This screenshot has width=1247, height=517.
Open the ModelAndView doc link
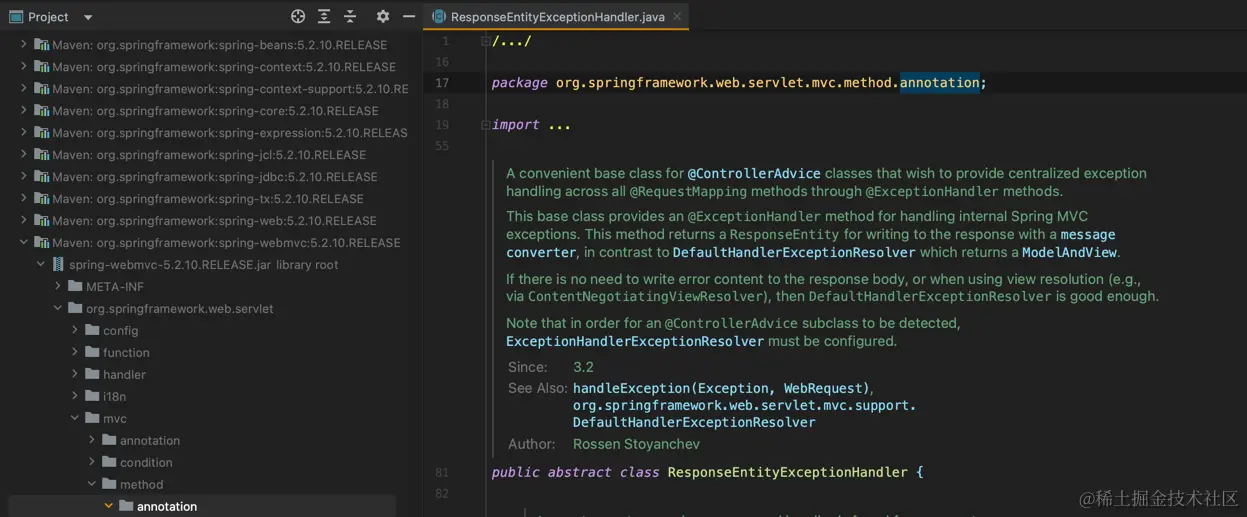[x=1070, y=252]
